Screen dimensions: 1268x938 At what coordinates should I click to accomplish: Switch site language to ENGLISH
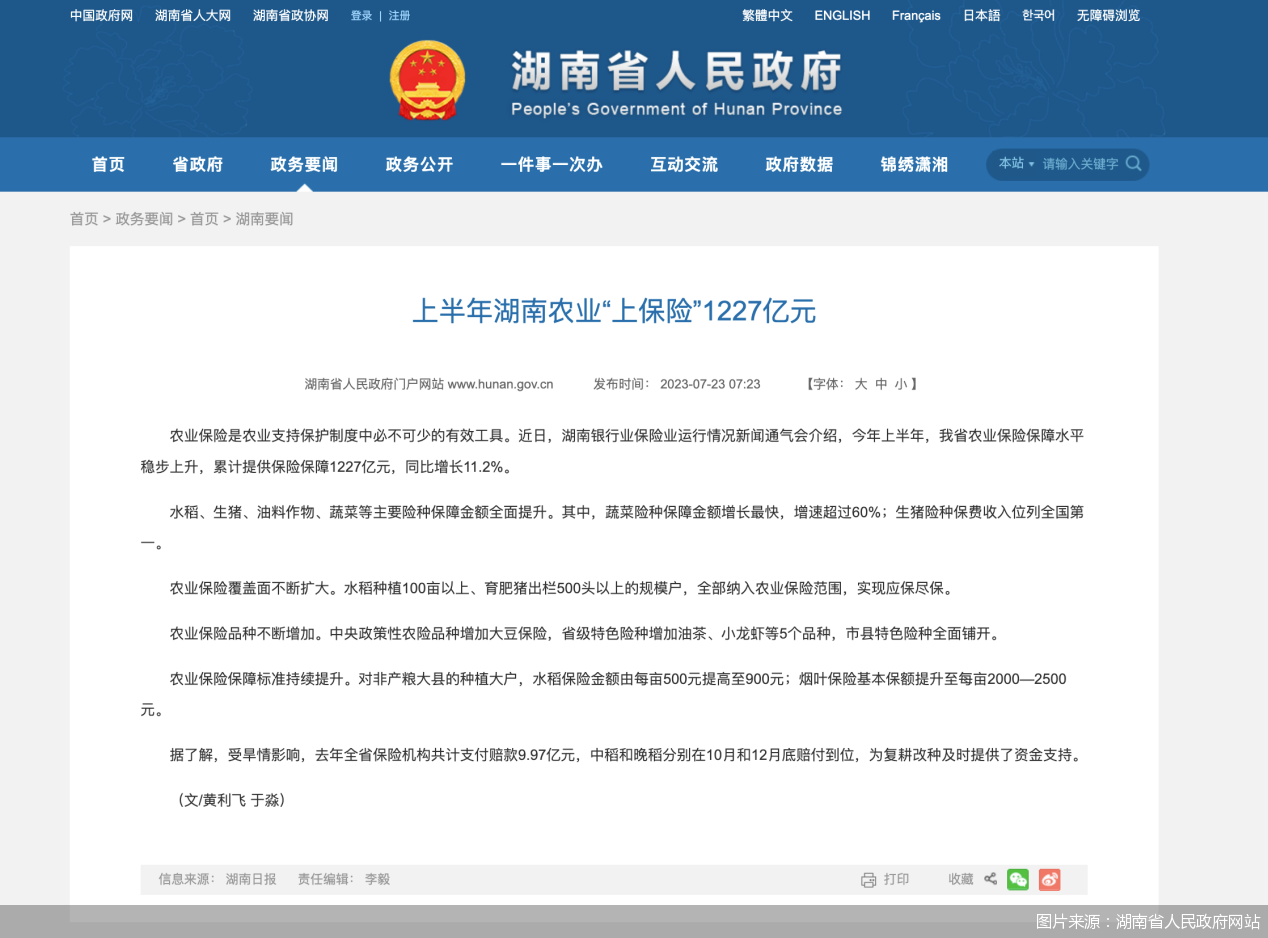point(842,15)
